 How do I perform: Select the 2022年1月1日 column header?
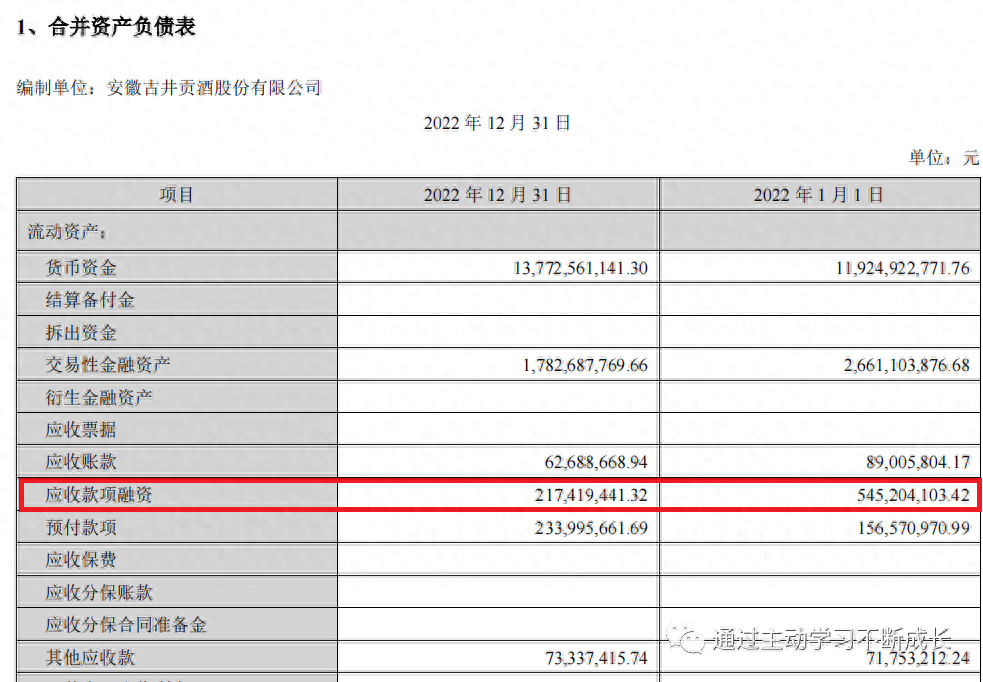818,195
